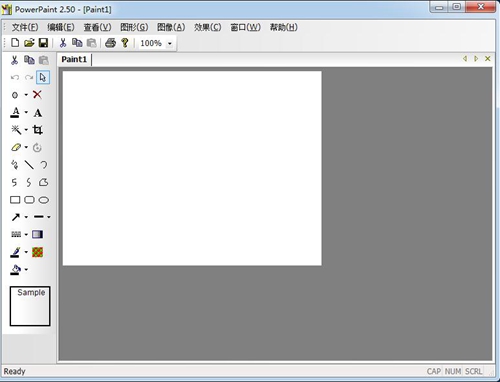Expand the dash pattern dropdown arrow
Screen dimensions: 500x382
coord(26,234)
